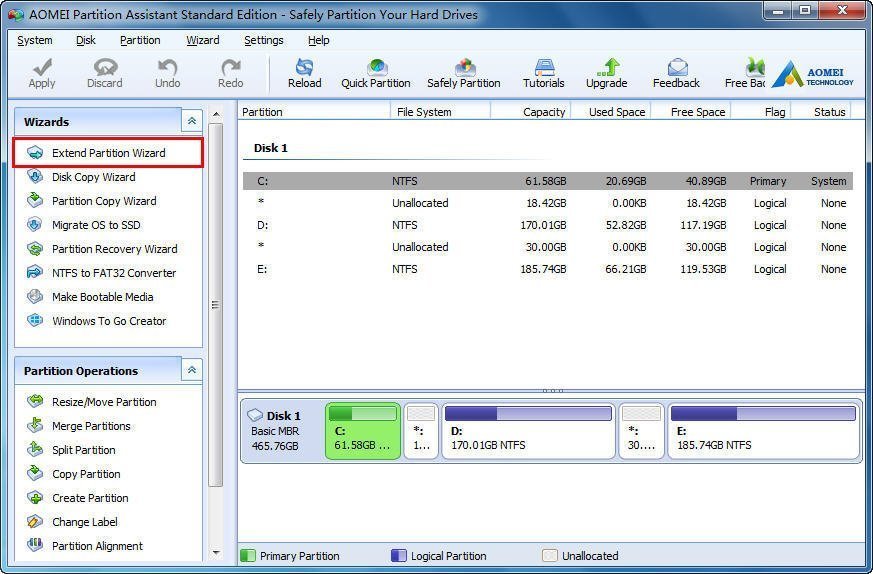Open Windows To Go Creator

pyautogui.click(x=109, y=321)
